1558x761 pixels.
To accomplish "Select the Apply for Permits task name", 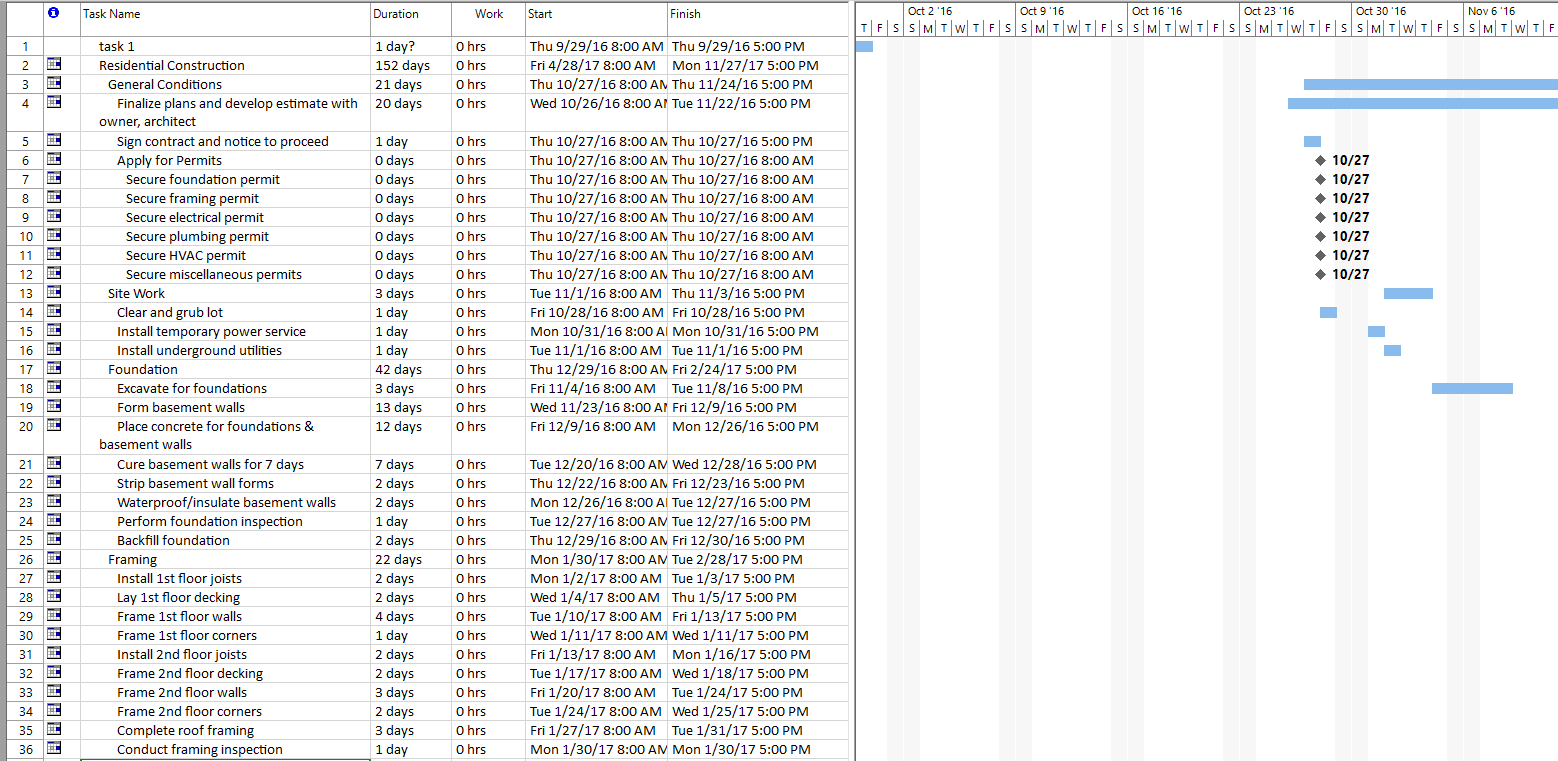I will [x=169, y=160].
